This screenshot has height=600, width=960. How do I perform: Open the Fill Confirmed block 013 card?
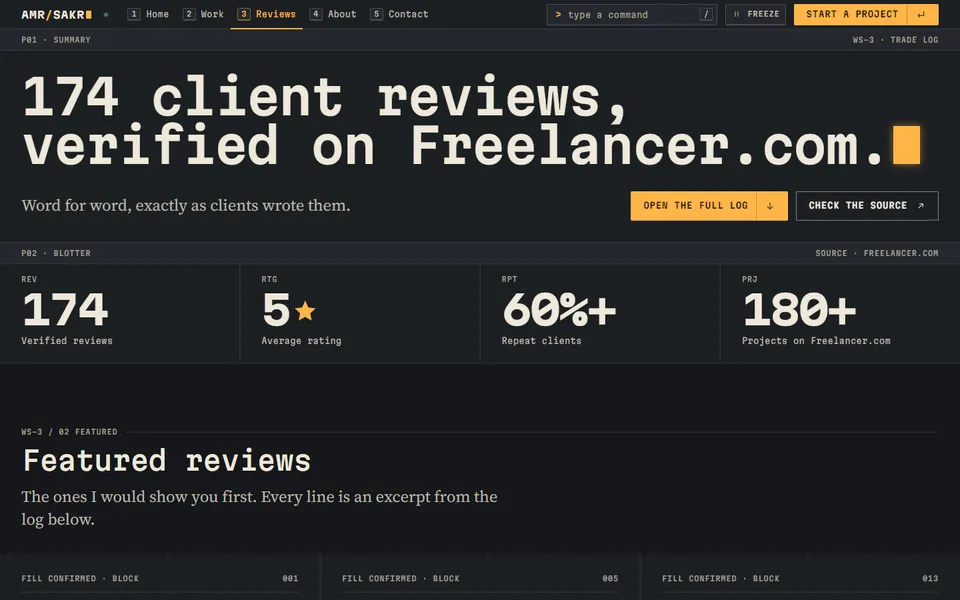tap(800, 577)
